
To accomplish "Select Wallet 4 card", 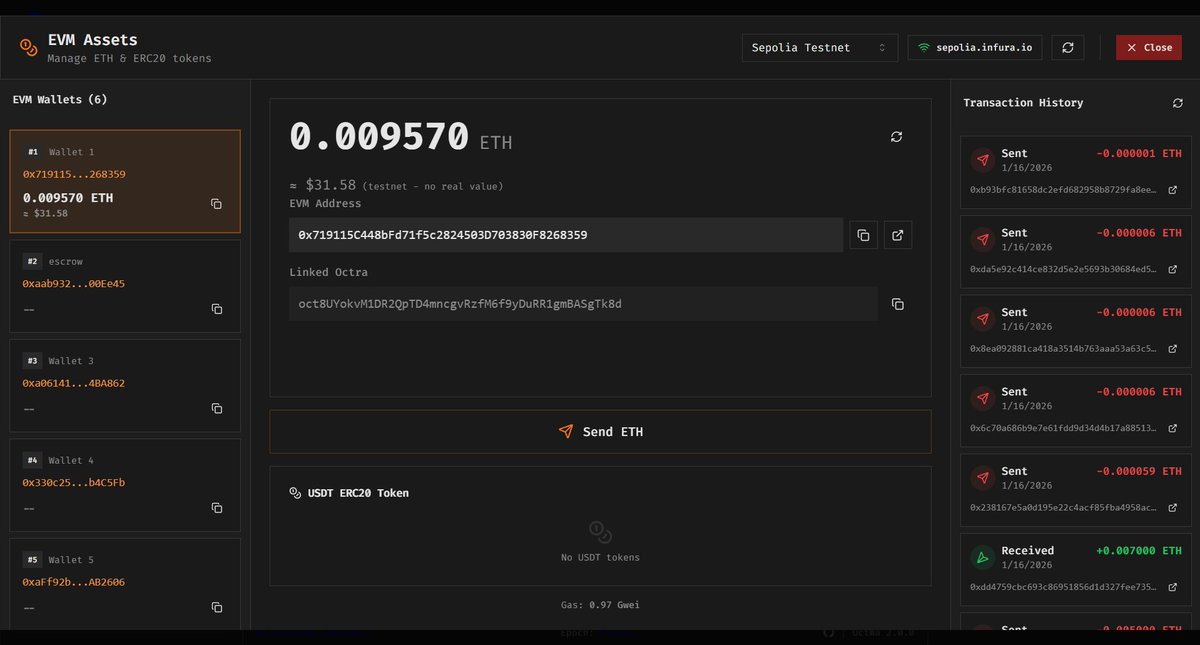I will click(x=125, y=485).
